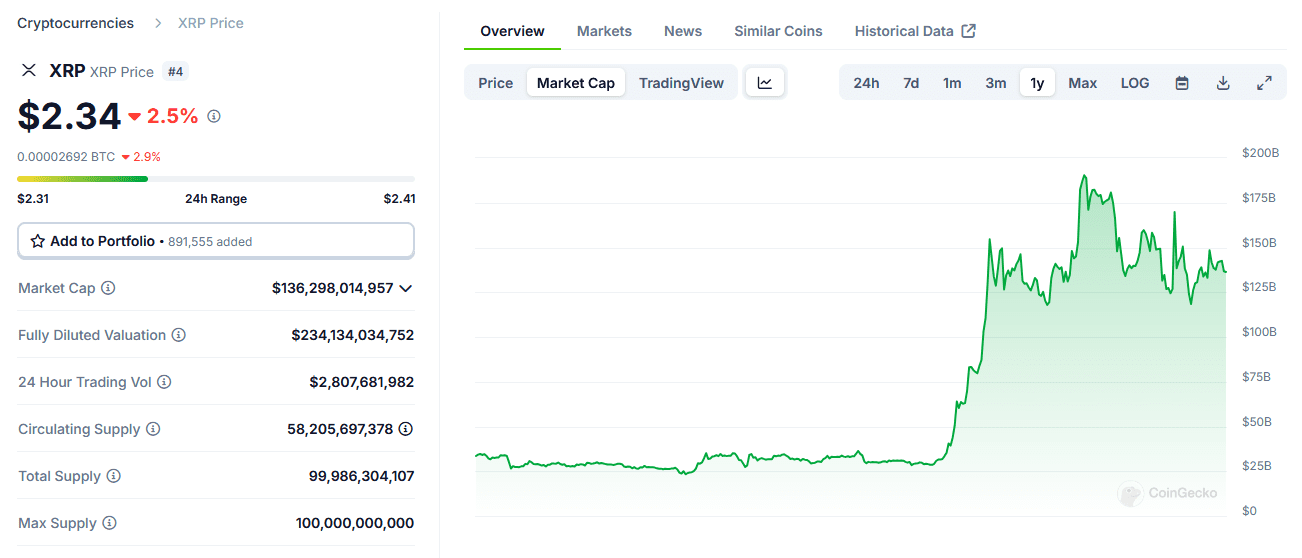Click the line chart type icon
The width and height of the screenshot is (1302, 558).
click(765, 83)
